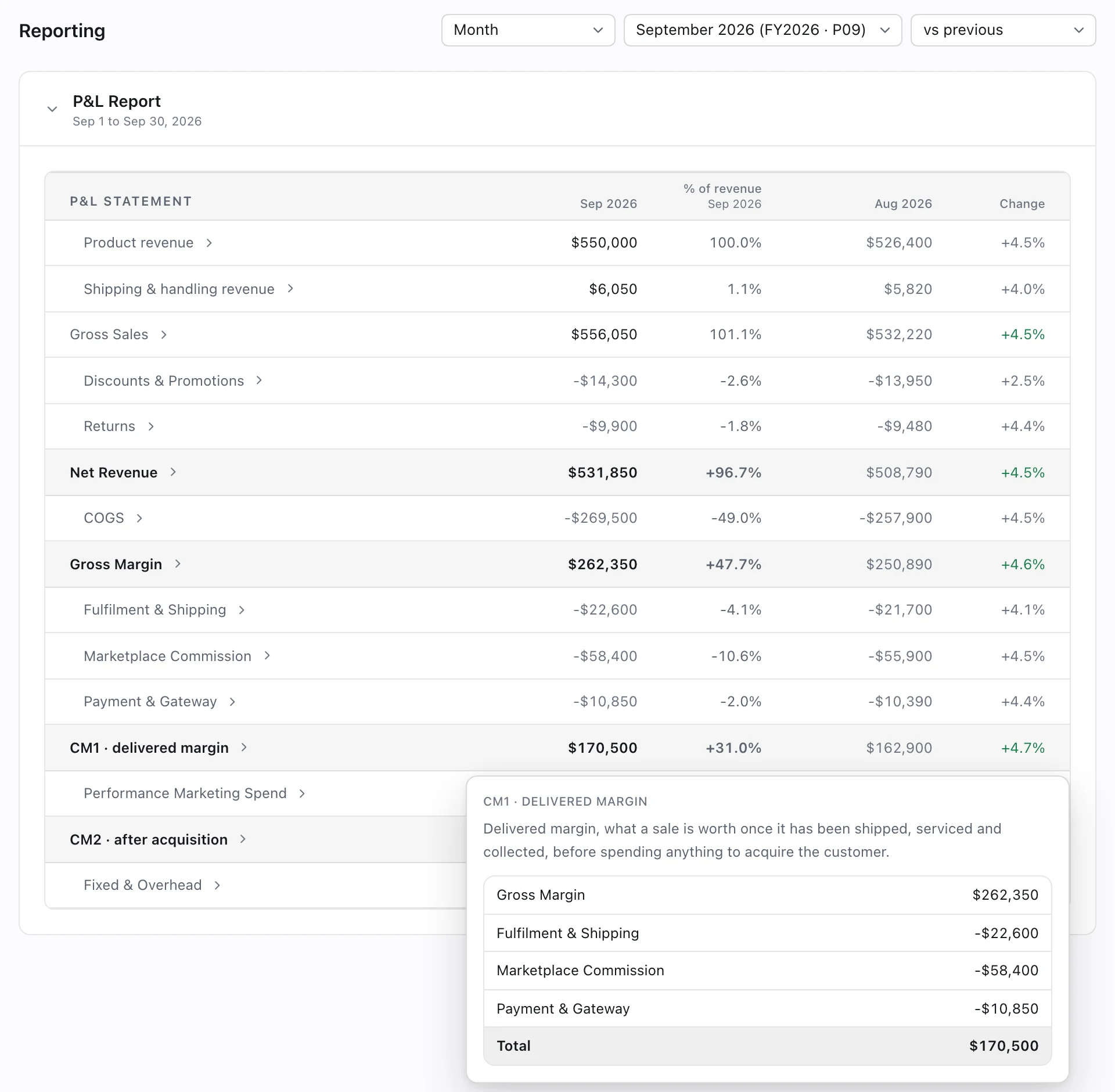Viewport: 1115px width, 1092px height.
Task: Expand Marketplace Commission chevron
Action: click(x=267, y=656)
